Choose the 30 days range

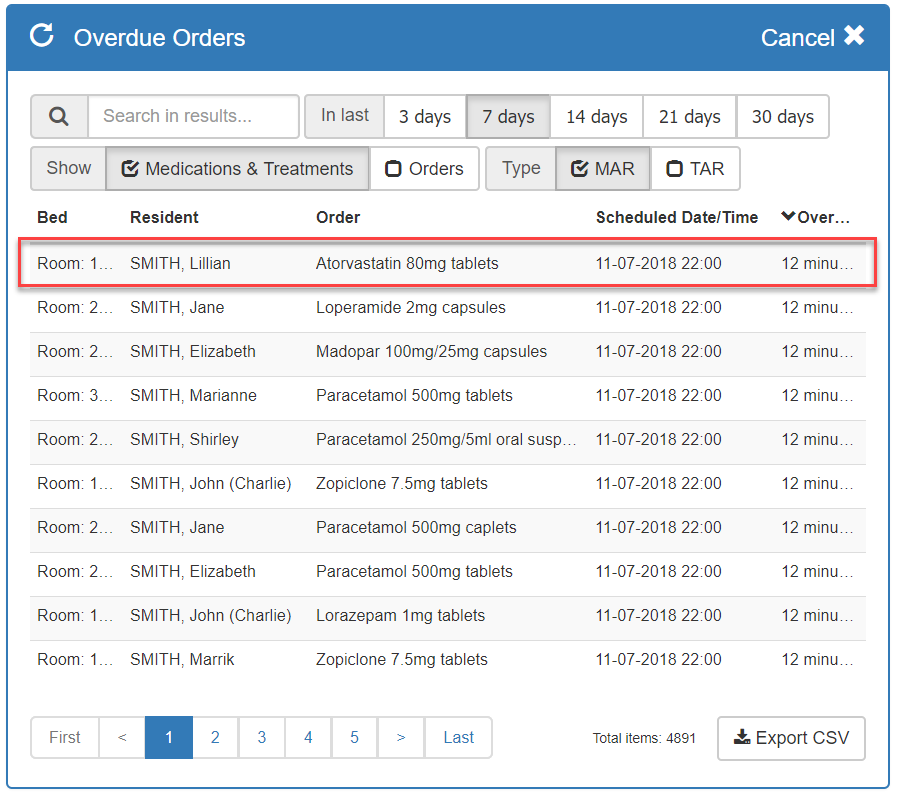click(x=782, y=117)
